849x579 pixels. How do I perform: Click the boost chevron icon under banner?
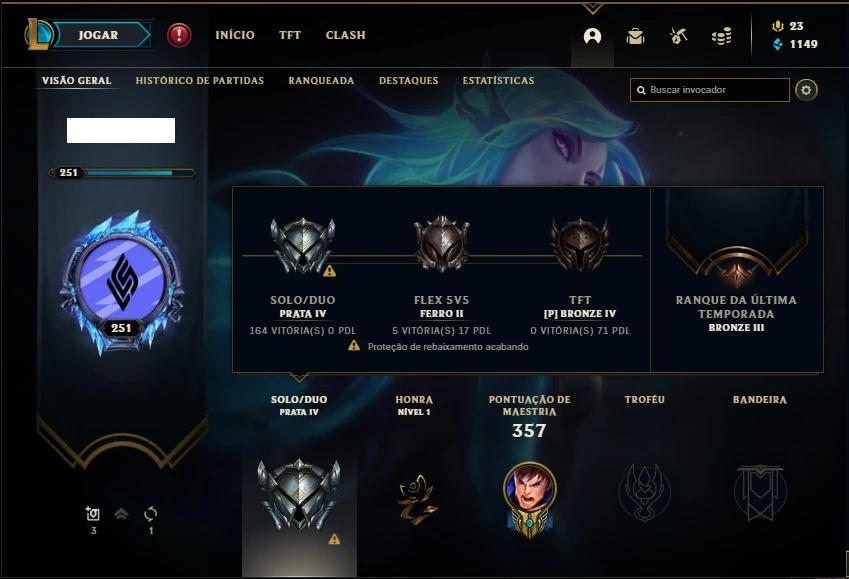click(121, 513)
